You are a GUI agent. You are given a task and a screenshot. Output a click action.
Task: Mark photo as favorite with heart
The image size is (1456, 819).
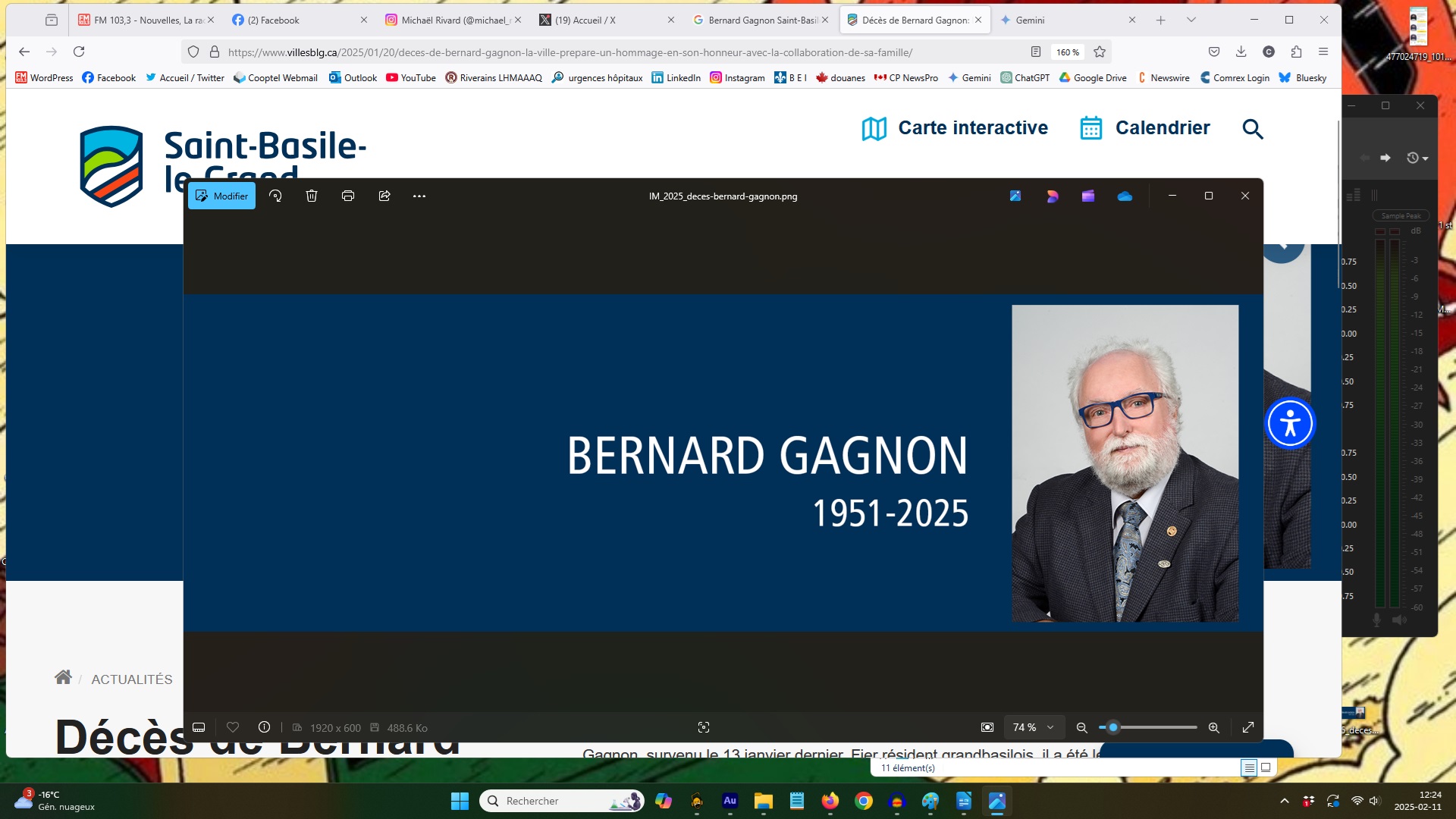click(233, 727)
